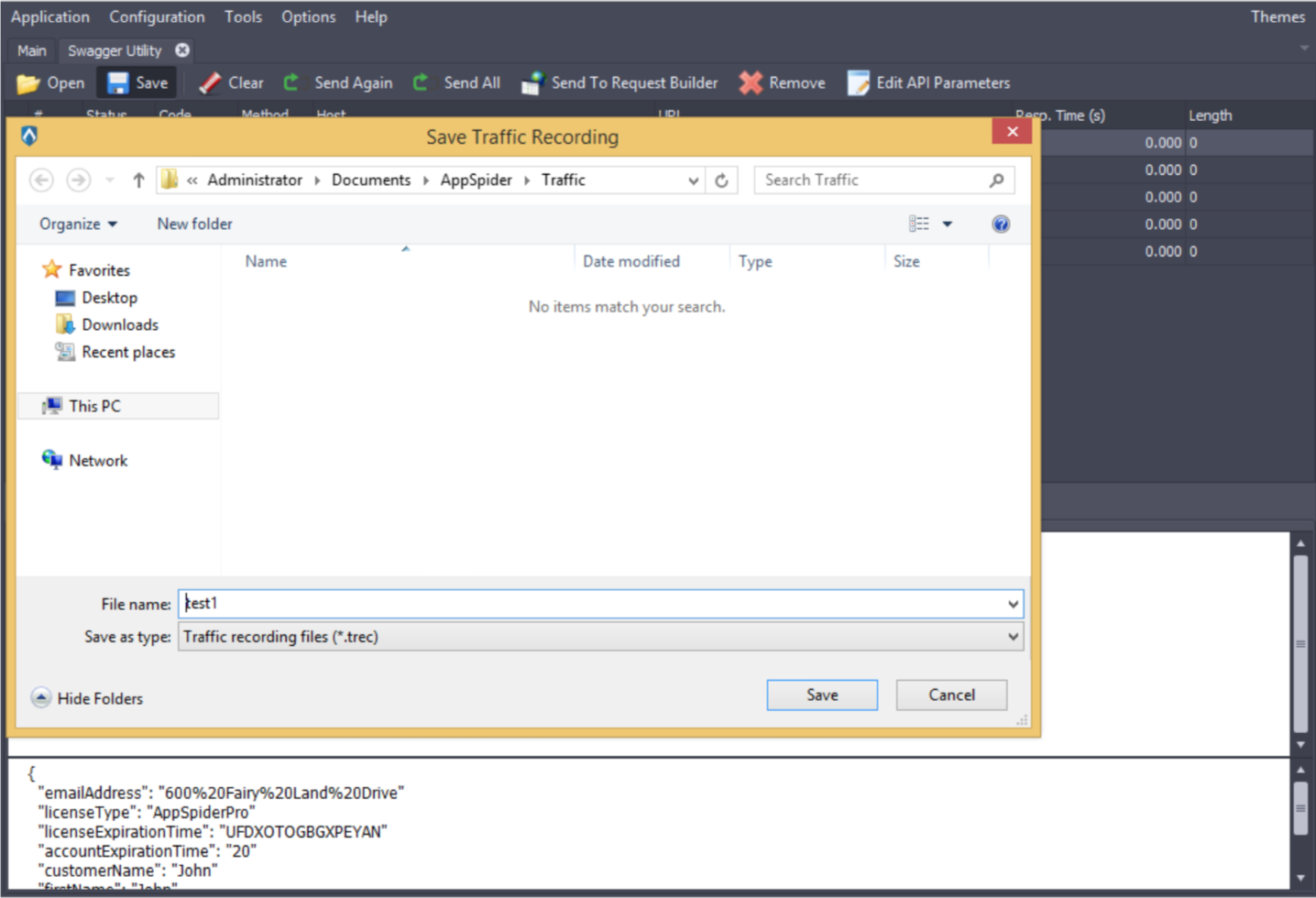
Task: Click the response pane scrollbar thumb
Action: coord(1300,643)
